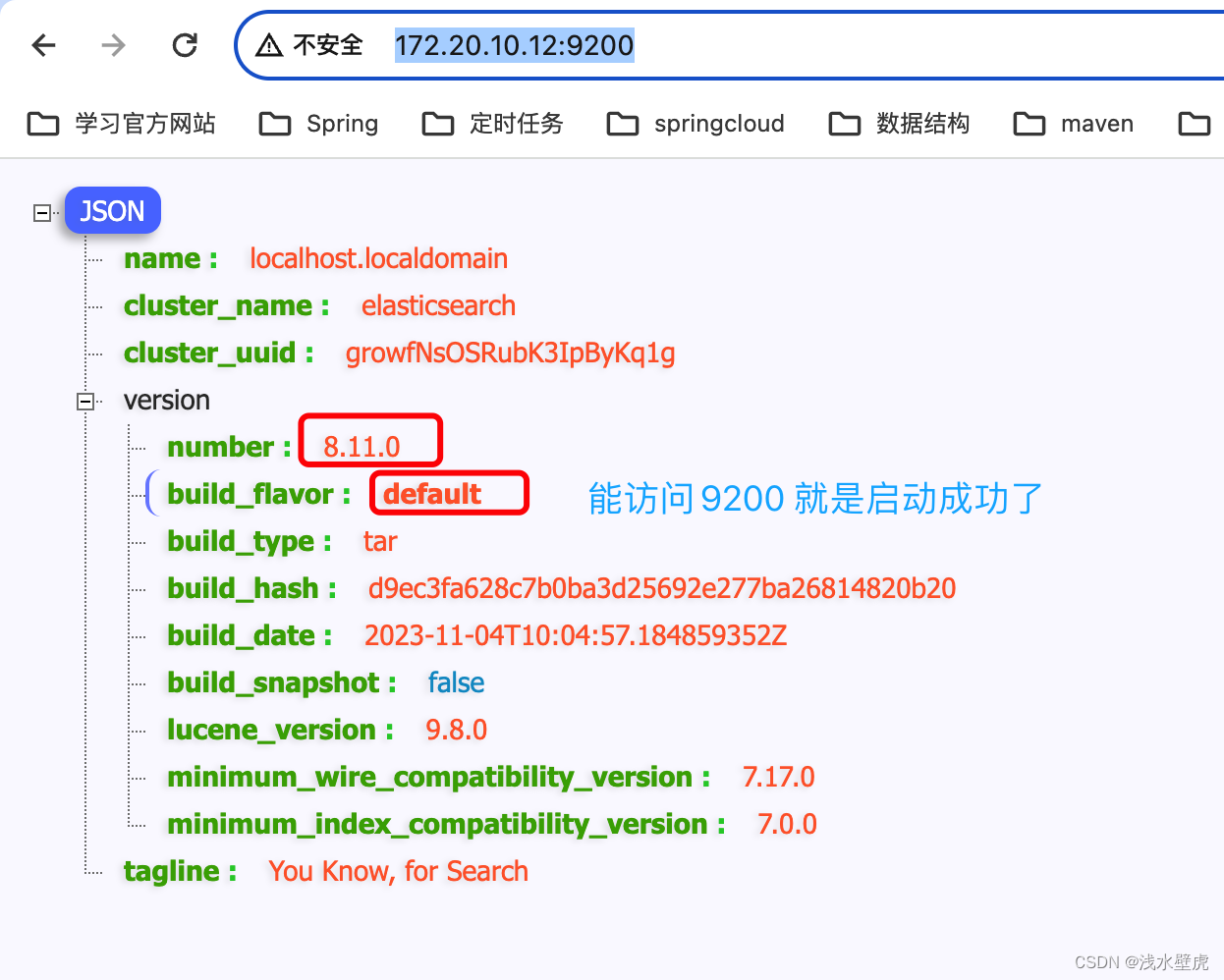
Task: Click the build hash value d9ec3fa628c7...
Action: [x=662, y=589]
